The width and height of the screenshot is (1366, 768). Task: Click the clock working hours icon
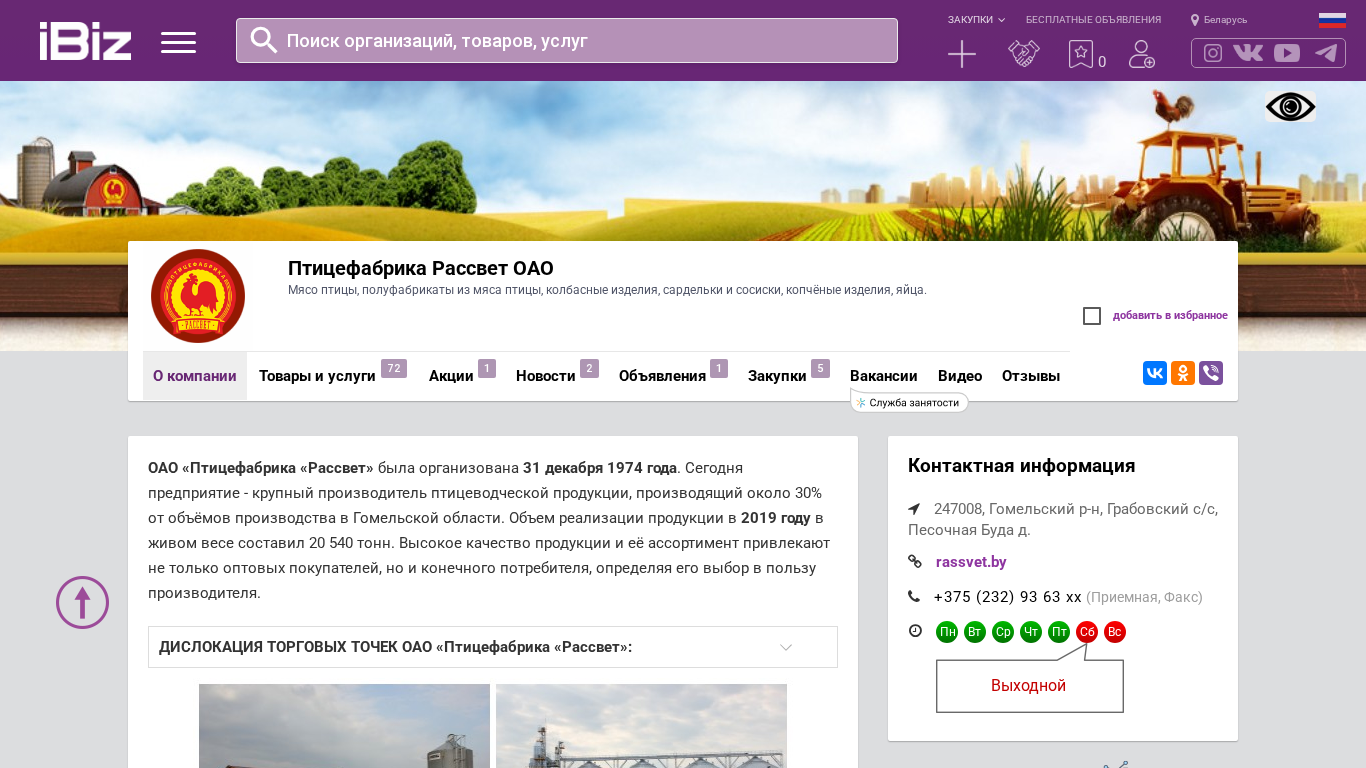click(x=915, y=631)
